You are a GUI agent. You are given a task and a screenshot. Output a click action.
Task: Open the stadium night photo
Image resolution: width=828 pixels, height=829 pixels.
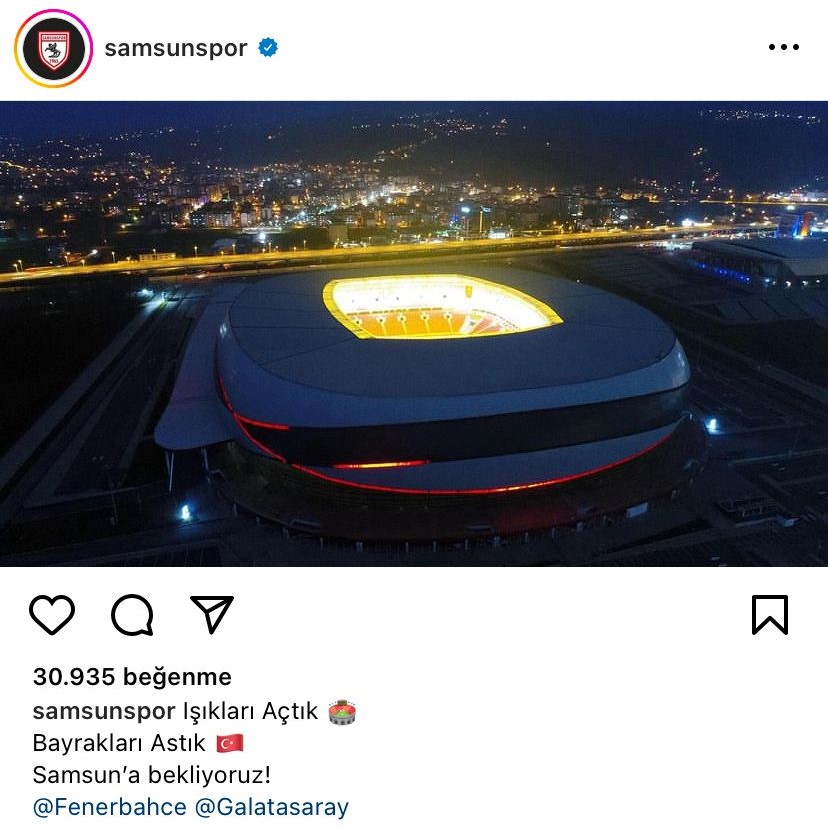414,334
